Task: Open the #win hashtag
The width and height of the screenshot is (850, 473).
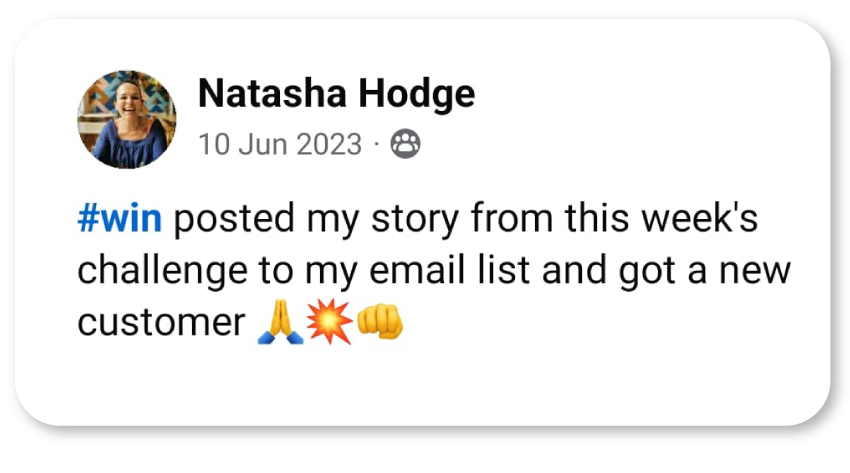Action: [x=119, y=218]
